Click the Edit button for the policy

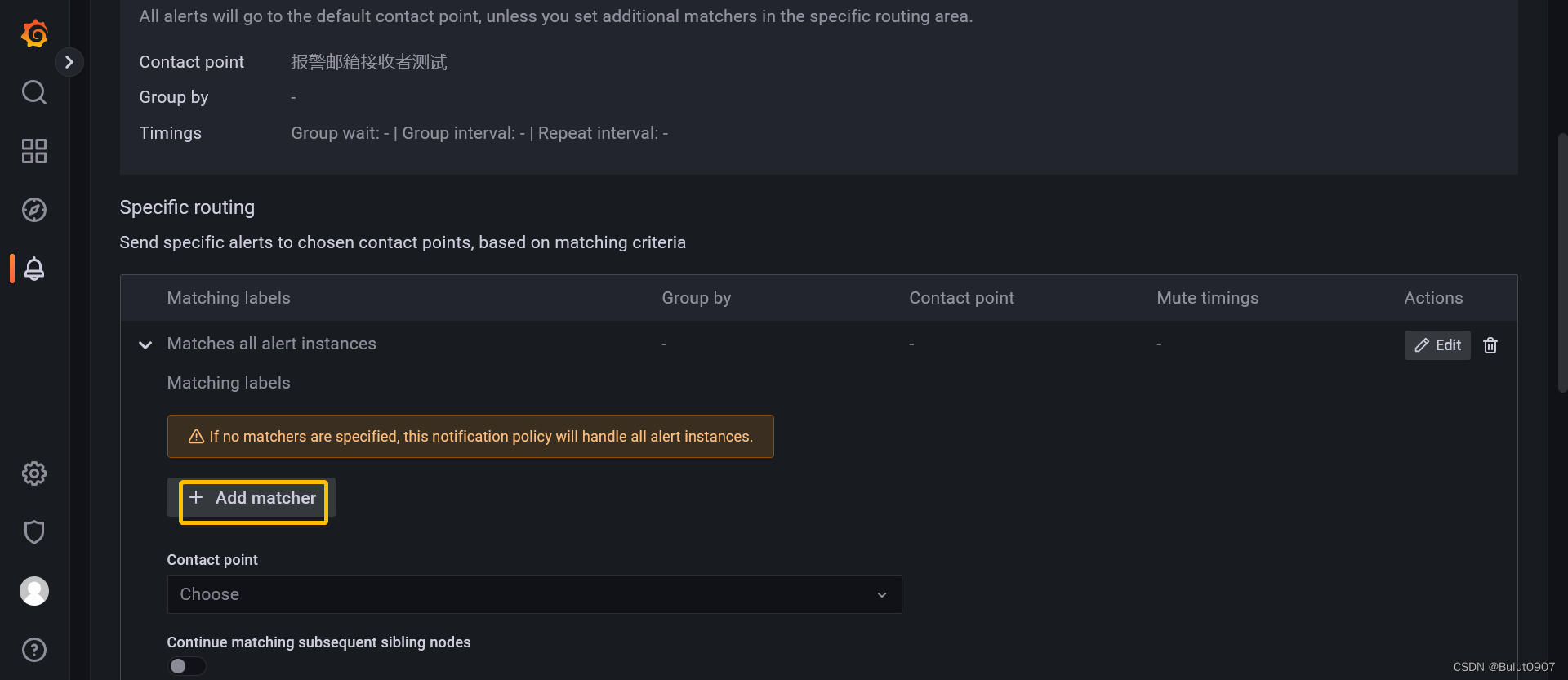click(1437, 344)
